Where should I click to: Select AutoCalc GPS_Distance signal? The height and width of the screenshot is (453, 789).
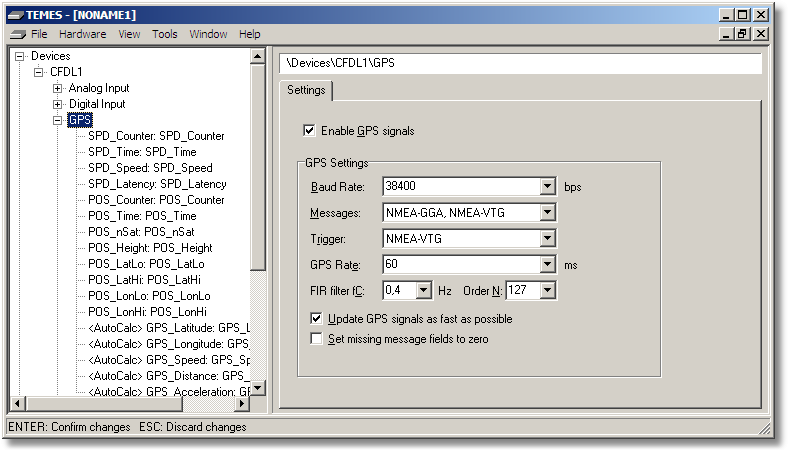pos(169,376)
